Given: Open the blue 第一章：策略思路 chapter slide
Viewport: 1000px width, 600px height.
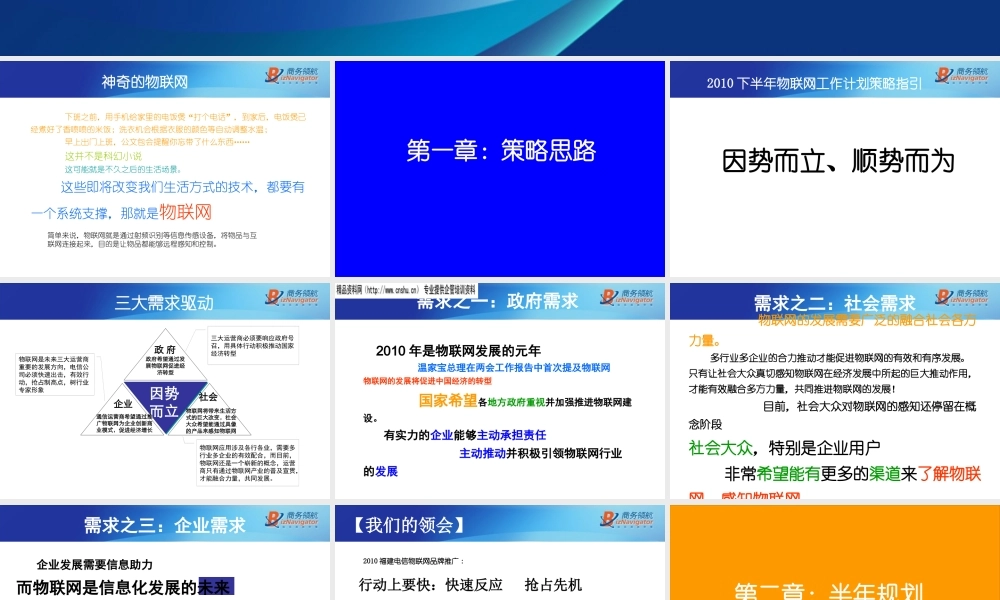Looking at the screenshot, I should tap(499, 169).
